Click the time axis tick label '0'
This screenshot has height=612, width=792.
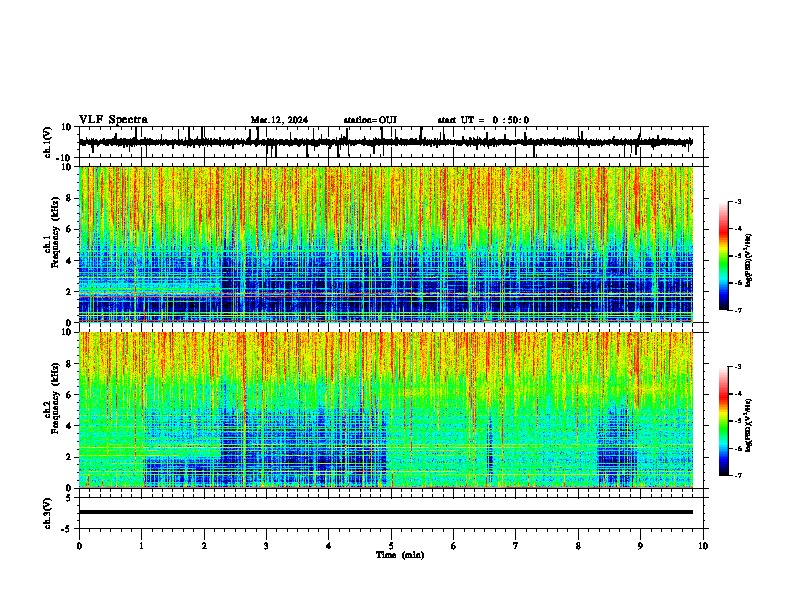pos(79,546)
